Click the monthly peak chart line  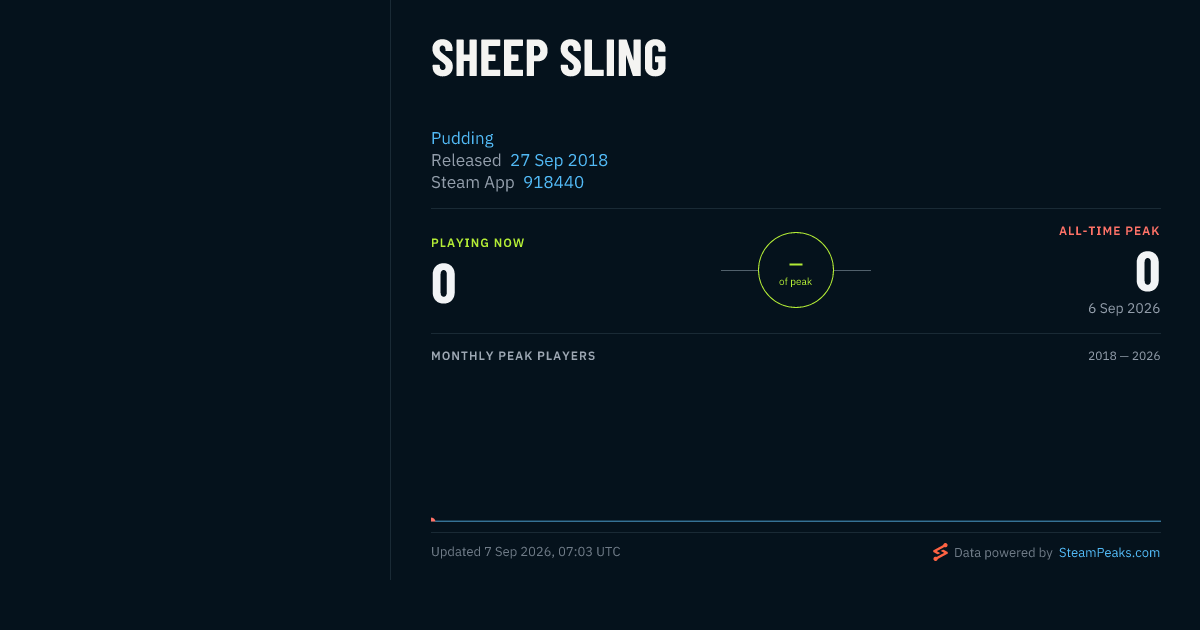796,521
